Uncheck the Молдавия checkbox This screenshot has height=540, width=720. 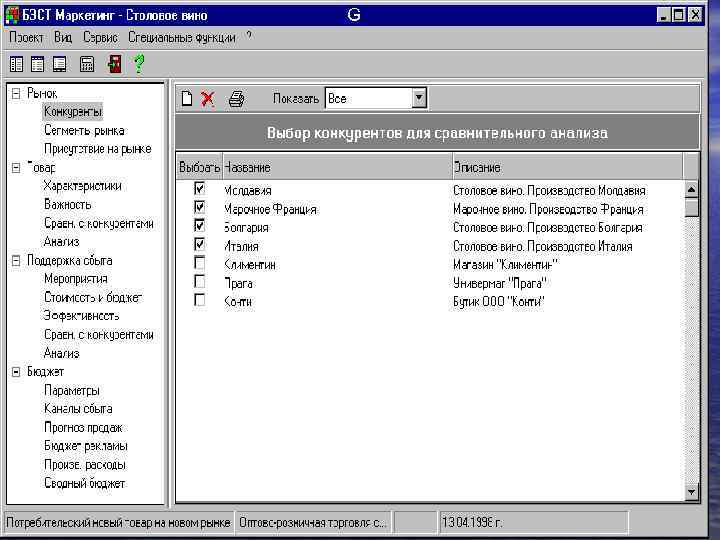(x=199, y=188)
